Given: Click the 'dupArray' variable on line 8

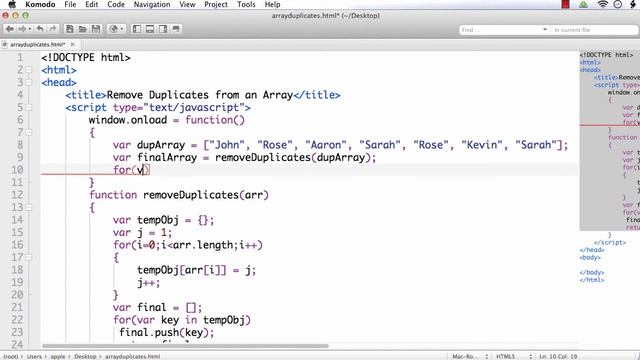Looking at the screenshot, I should coord(161,145).
